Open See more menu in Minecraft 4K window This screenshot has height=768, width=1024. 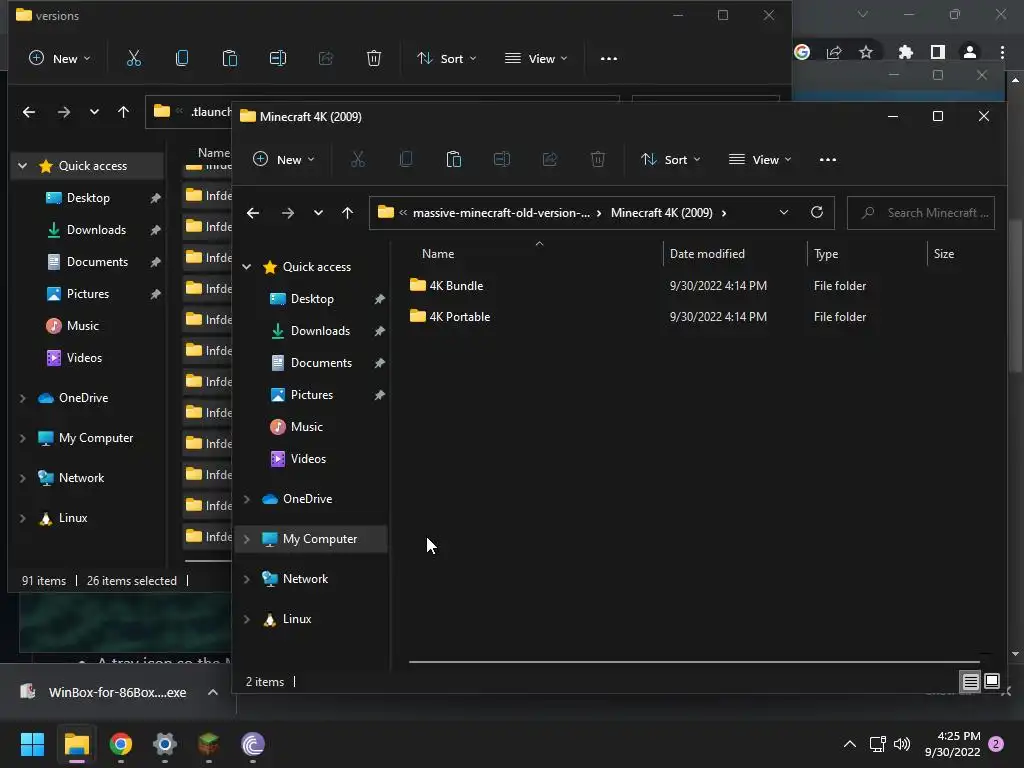pos(827,159)
